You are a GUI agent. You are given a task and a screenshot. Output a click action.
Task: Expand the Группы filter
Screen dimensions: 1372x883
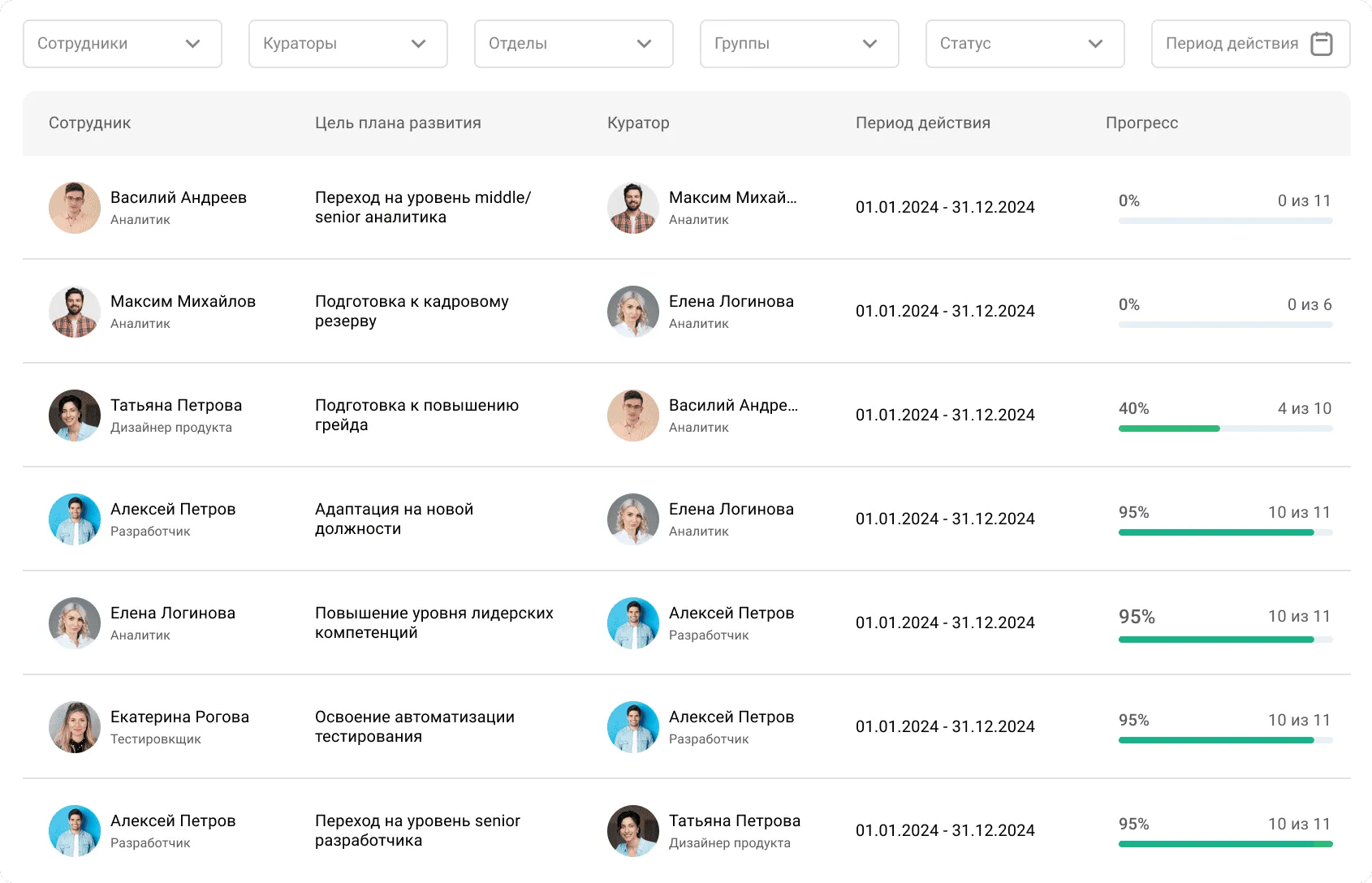pos(799,44)
